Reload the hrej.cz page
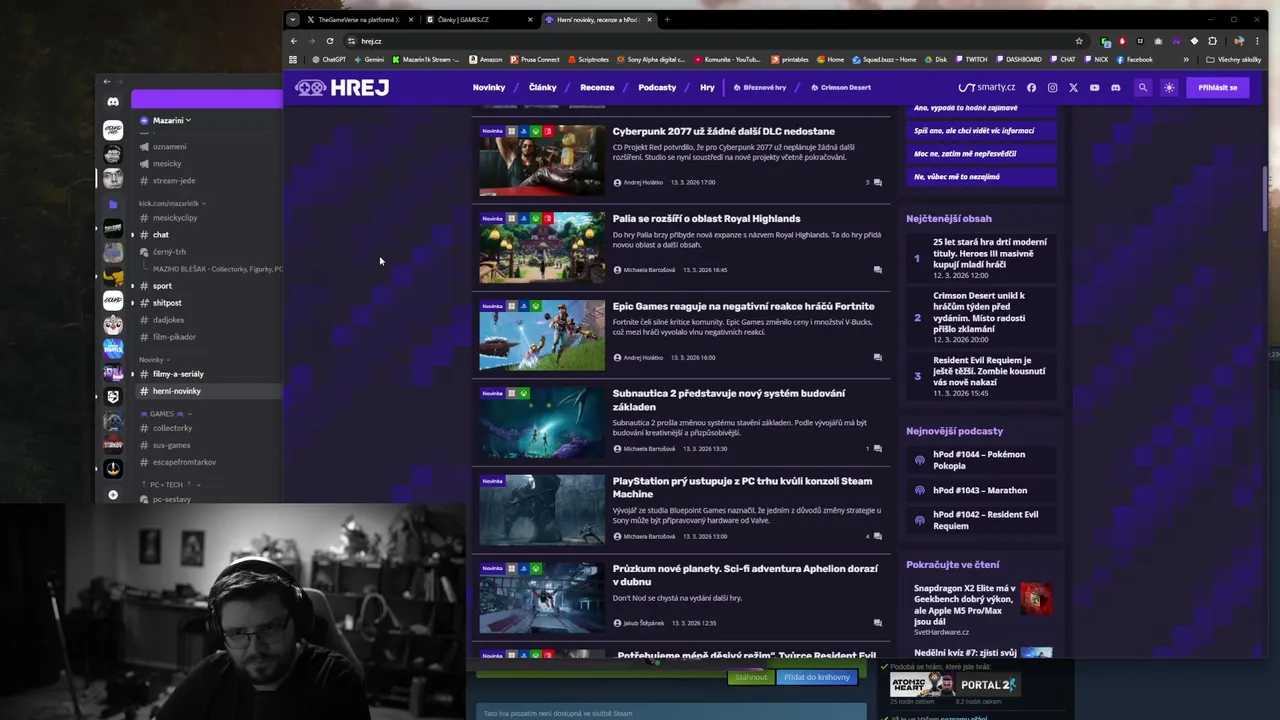Screen dimensions: 1280x720 coord(329,41)
